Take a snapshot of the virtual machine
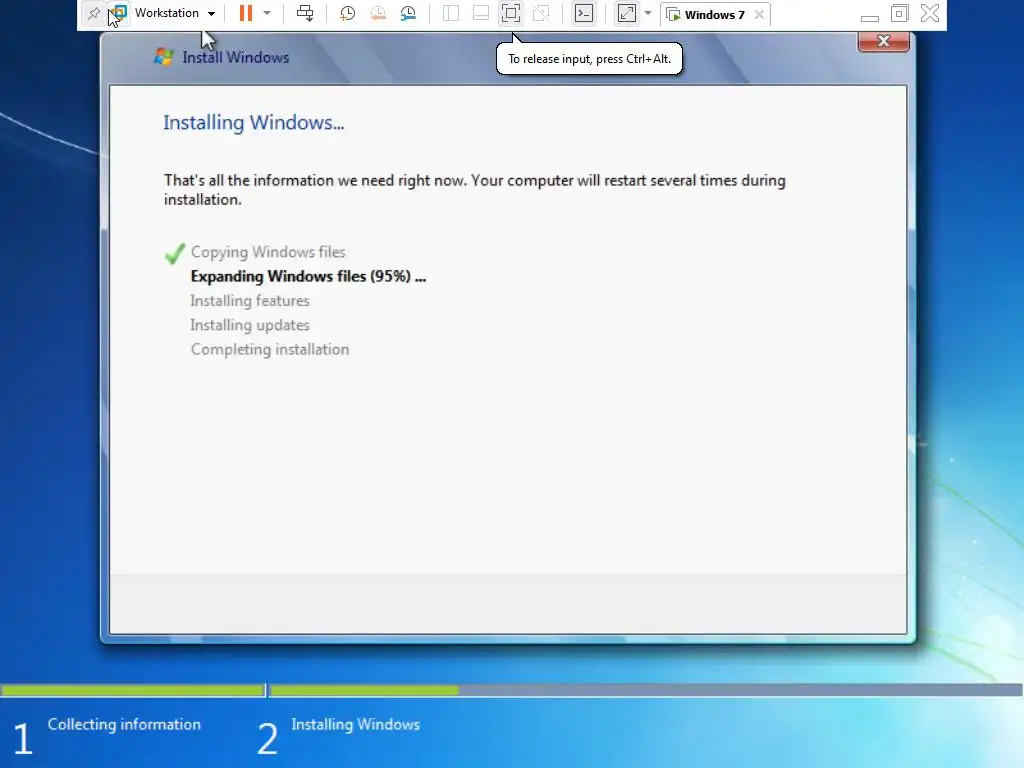 point(347,13)
